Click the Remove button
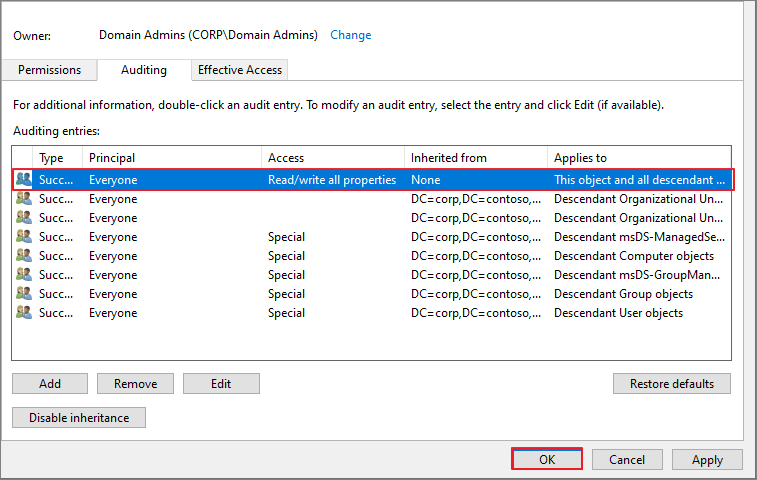Image resolution: width=757 pixels, height=480 pixels. click(135, 384)
